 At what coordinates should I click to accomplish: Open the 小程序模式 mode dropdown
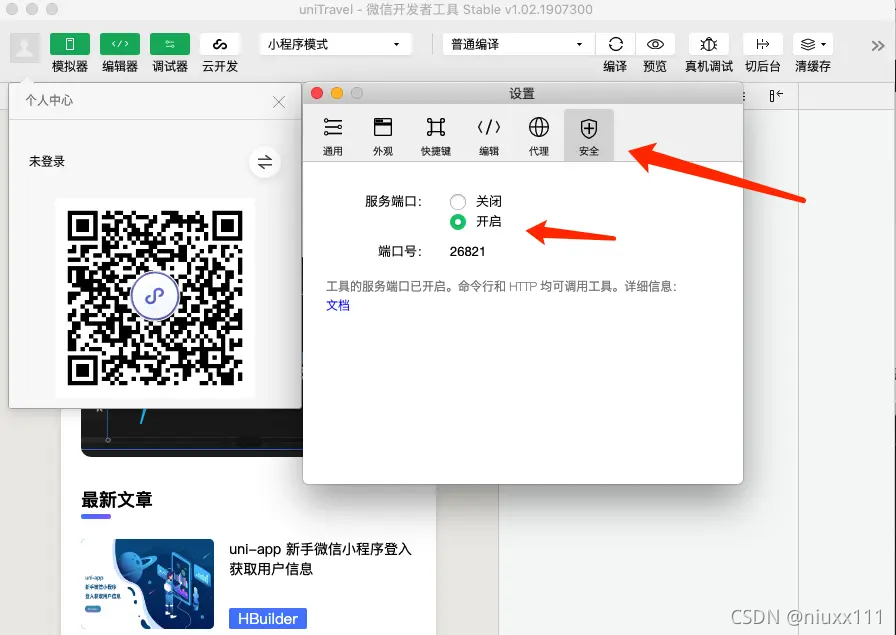335,44
